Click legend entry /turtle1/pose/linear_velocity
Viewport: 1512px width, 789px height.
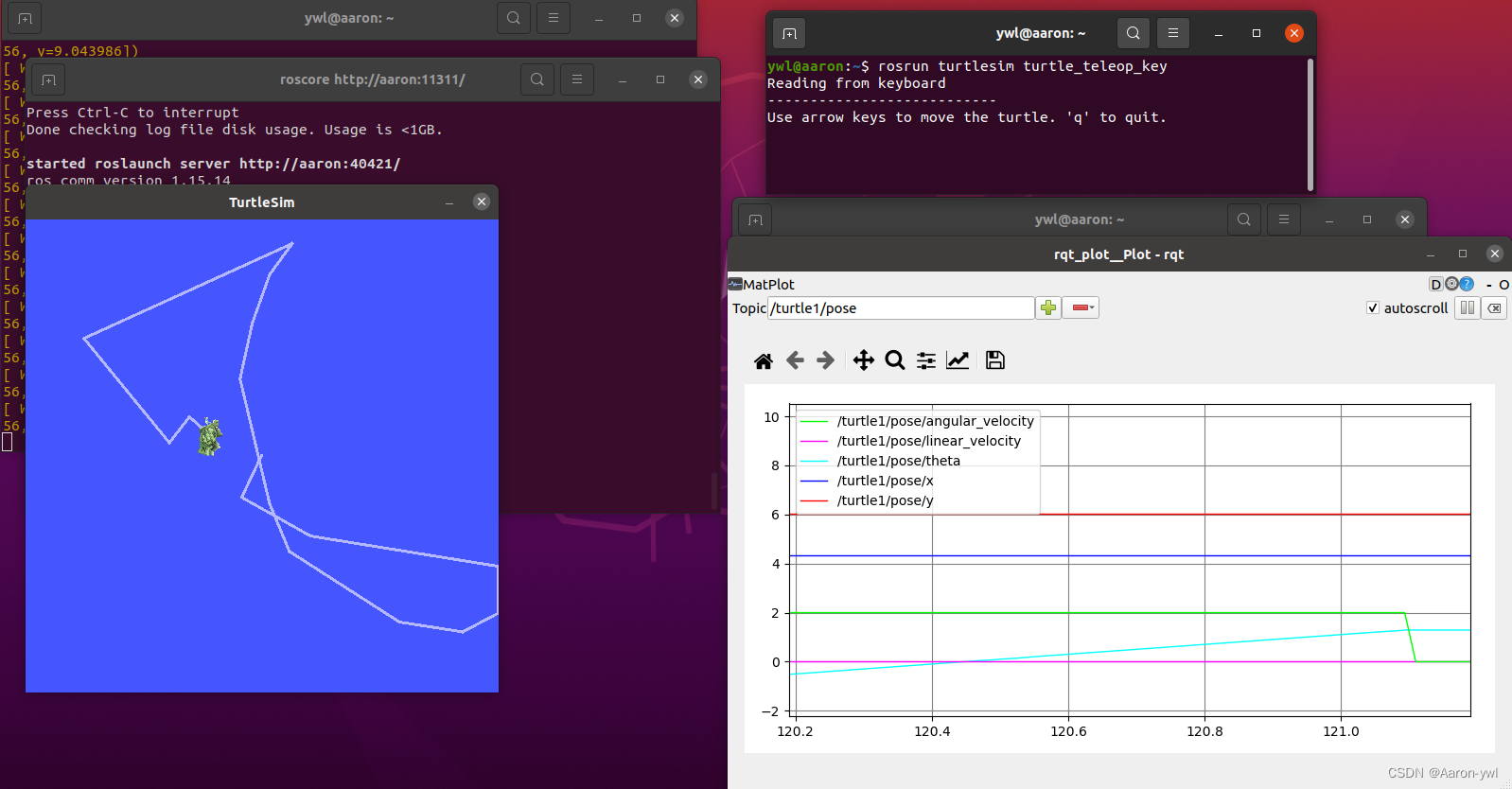(928, 441)
